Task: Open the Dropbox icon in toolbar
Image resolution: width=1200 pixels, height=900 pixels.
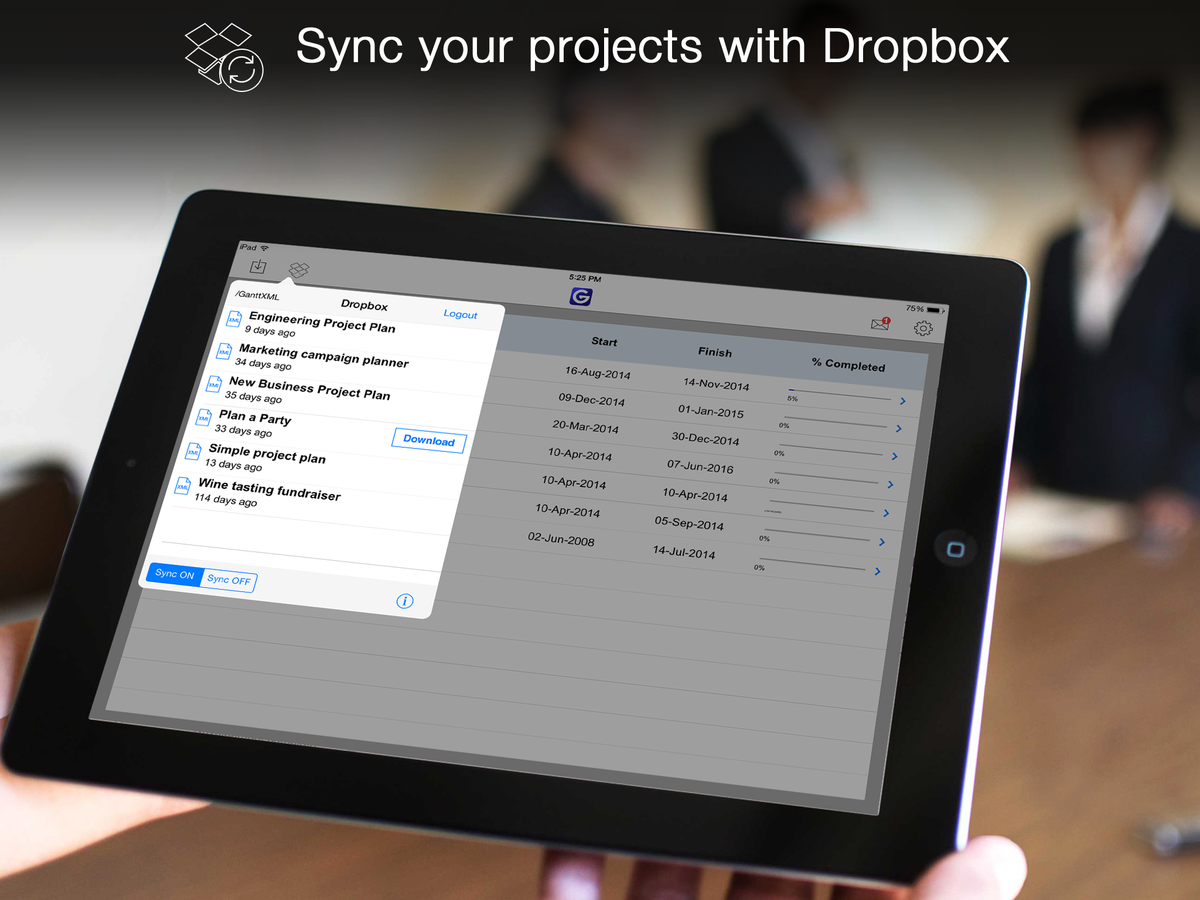Action: pos(299,270)
